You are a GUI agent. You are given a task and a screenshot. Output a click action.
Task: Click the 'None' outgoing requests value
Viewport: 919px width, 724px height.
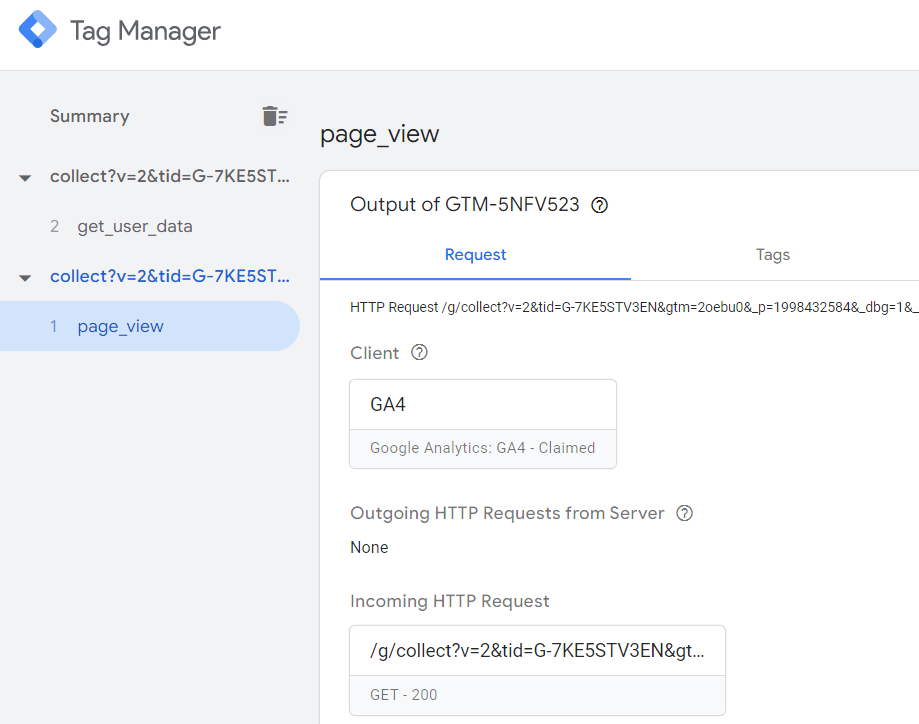click(x=369, y=547)
